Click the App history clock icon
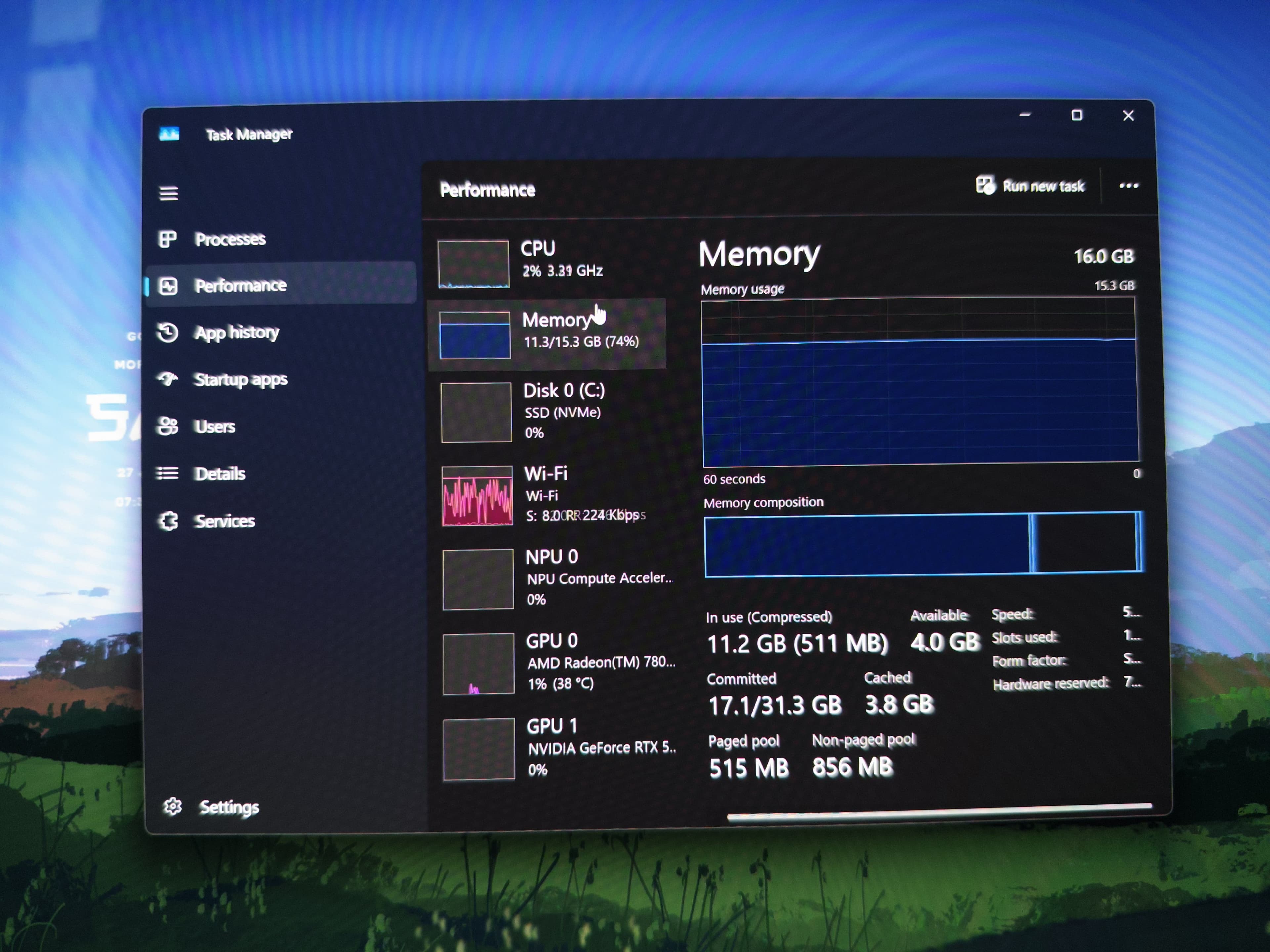Viewport: 1270px width, 952px height. [x=168, y=333]
